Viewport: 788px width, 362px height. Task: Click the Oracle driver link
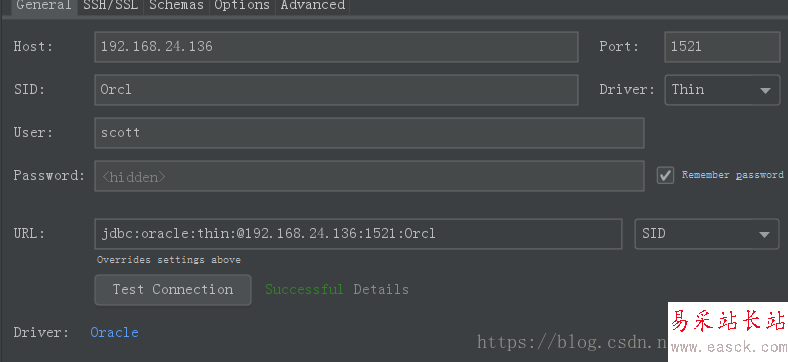[x=115, y=332]
